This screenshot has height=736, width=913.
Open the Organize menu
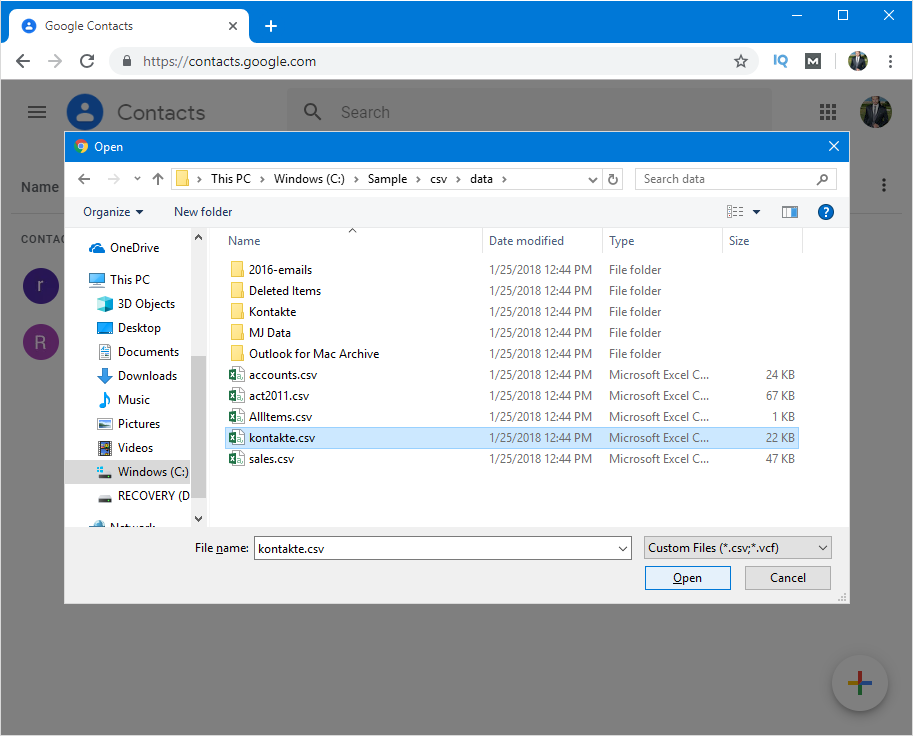tap(113, 212)
